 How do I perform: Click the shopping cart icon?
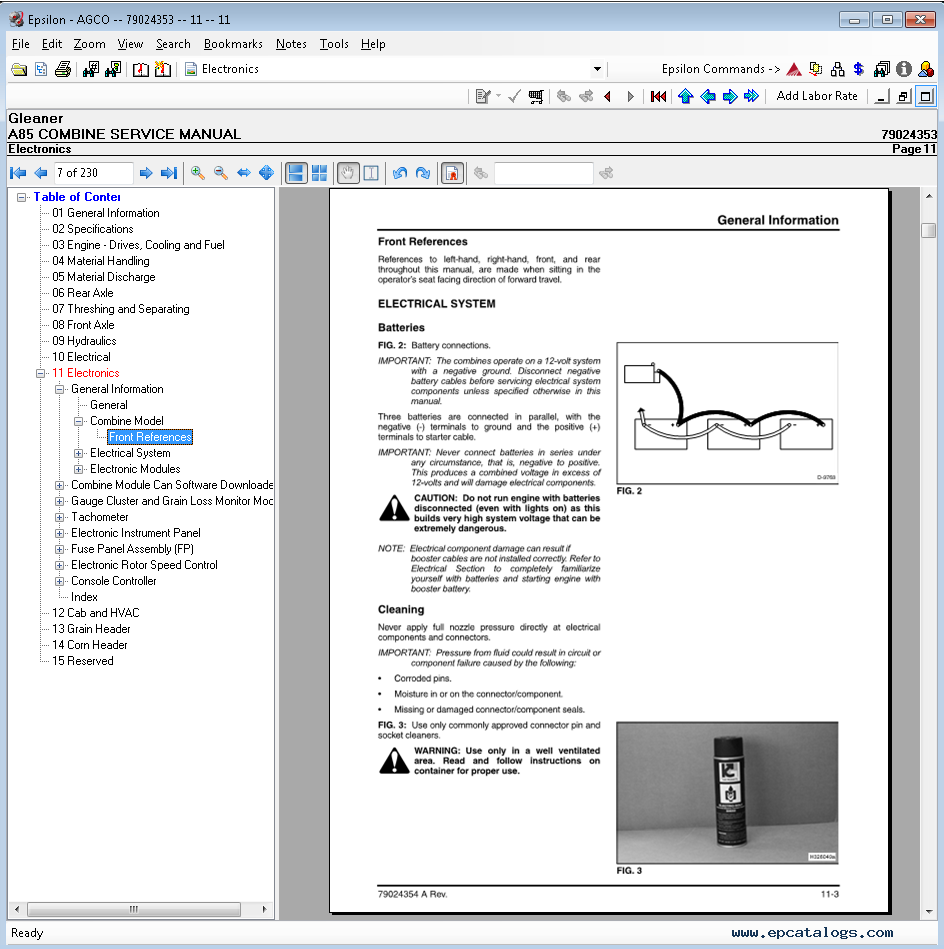pos(536,96)
